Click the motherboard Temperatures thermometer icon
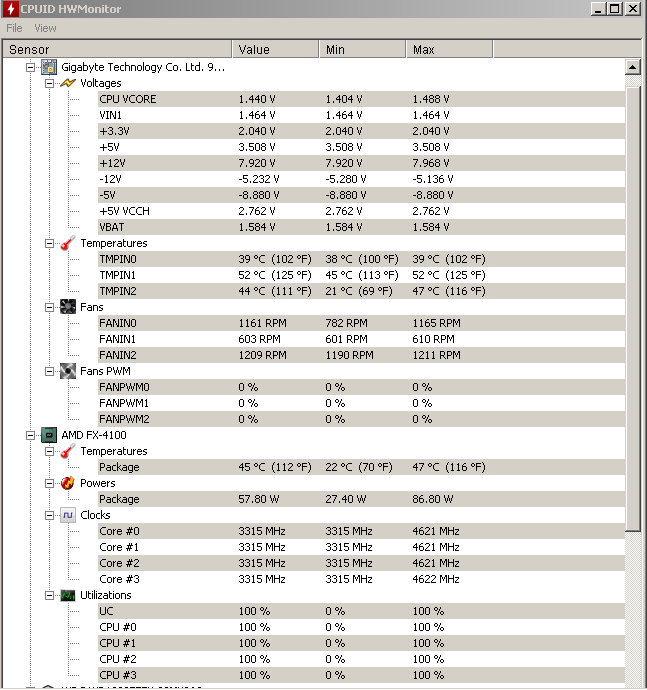647x690 pixels. [x=68, y=243]
